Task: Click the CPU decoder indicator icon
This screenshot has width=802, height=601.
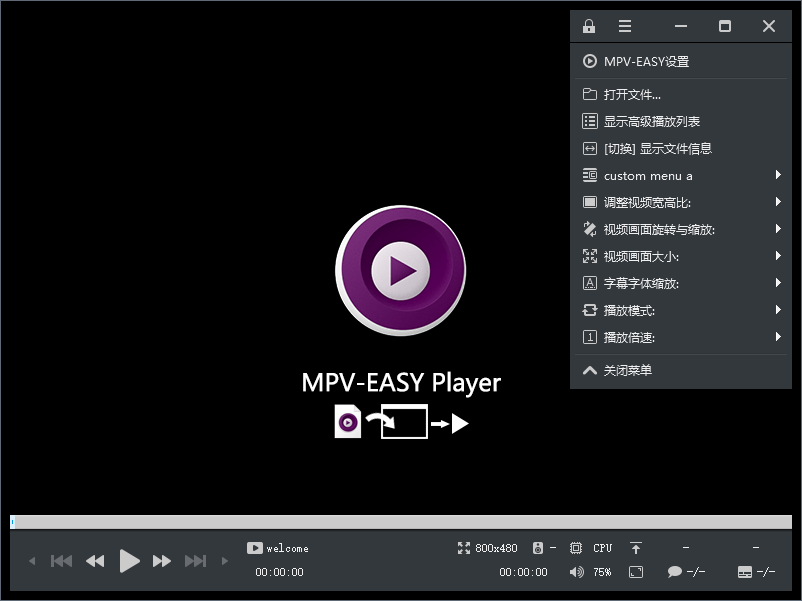Action: pyautogui.click(x=576, y=548)
